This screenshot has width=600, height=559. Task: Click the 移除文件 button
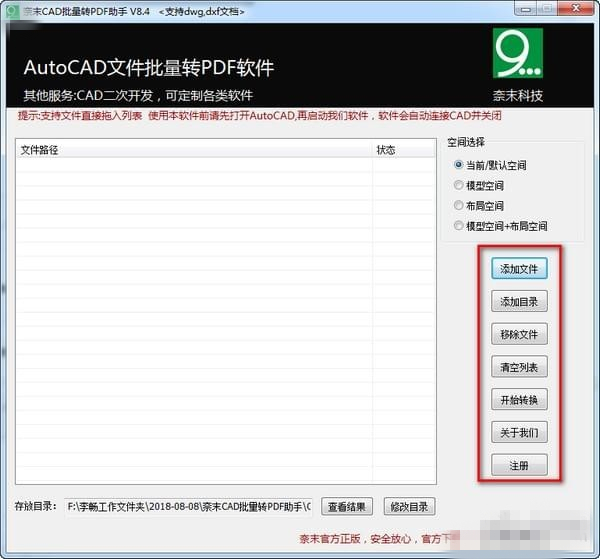[x=519, y=334]
